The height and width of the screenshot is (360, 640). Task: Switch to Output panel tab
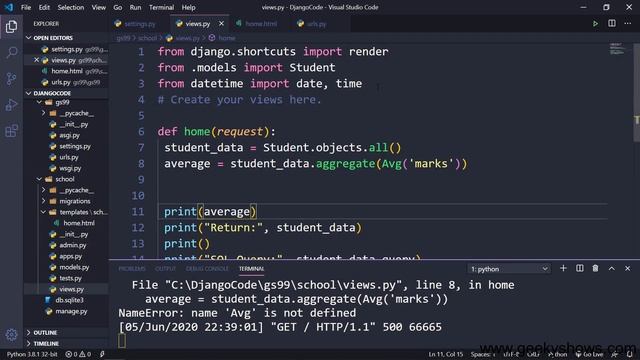coord(165,269)
